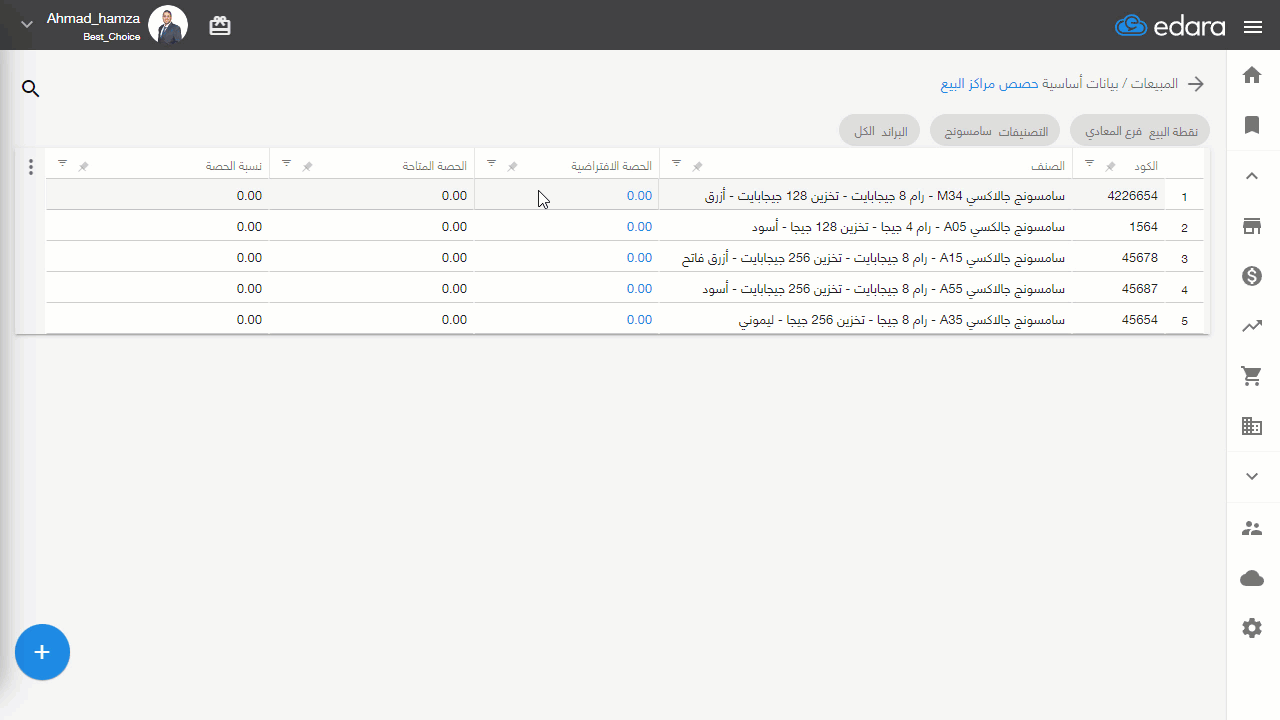Expand the user account dropdown chevron
Image resolution: width=1280 pixels, height=720 pixels.
[27, 25]
